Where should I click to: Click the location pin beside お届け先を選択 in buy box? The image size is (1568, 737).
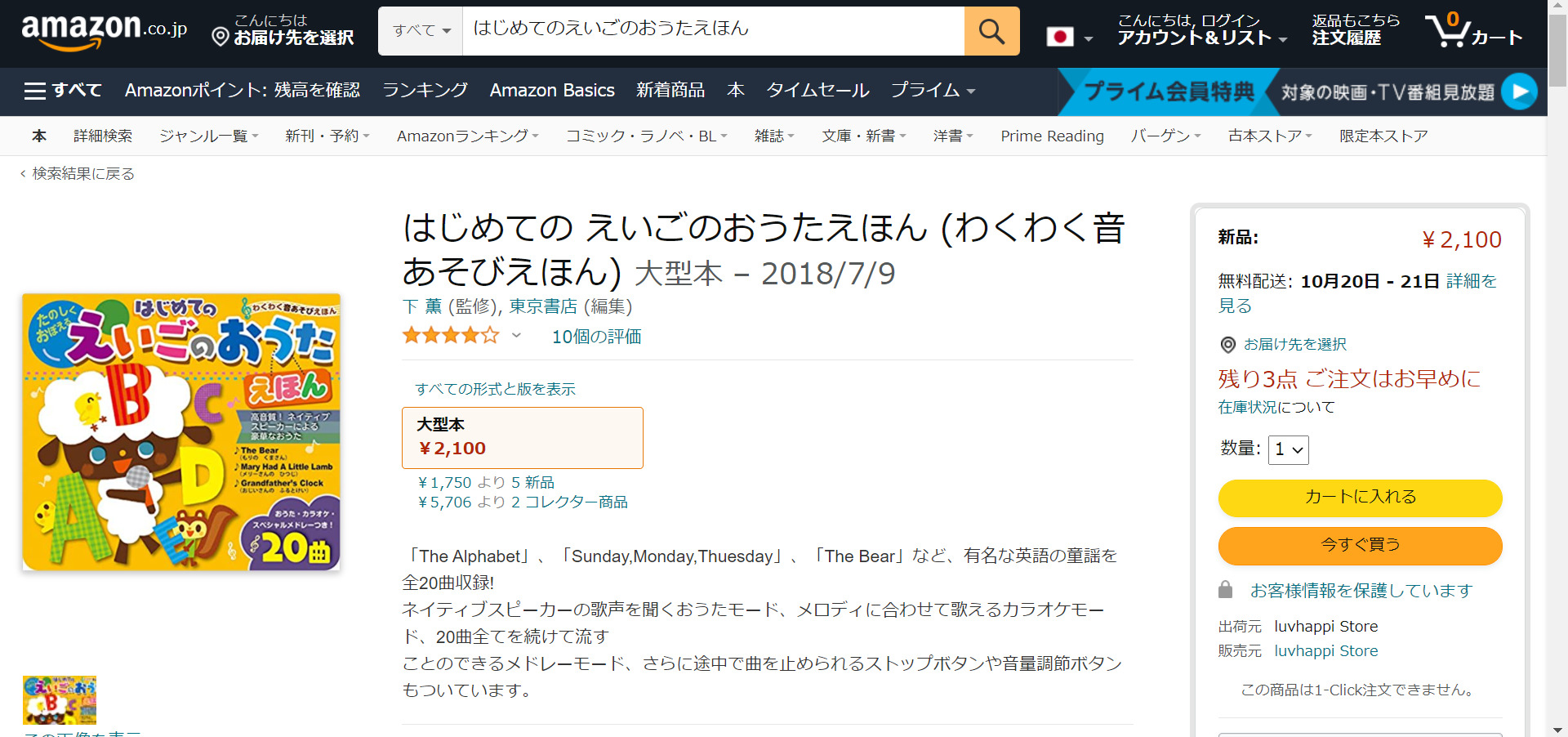pyautogui.click(x=1227, y=345)
